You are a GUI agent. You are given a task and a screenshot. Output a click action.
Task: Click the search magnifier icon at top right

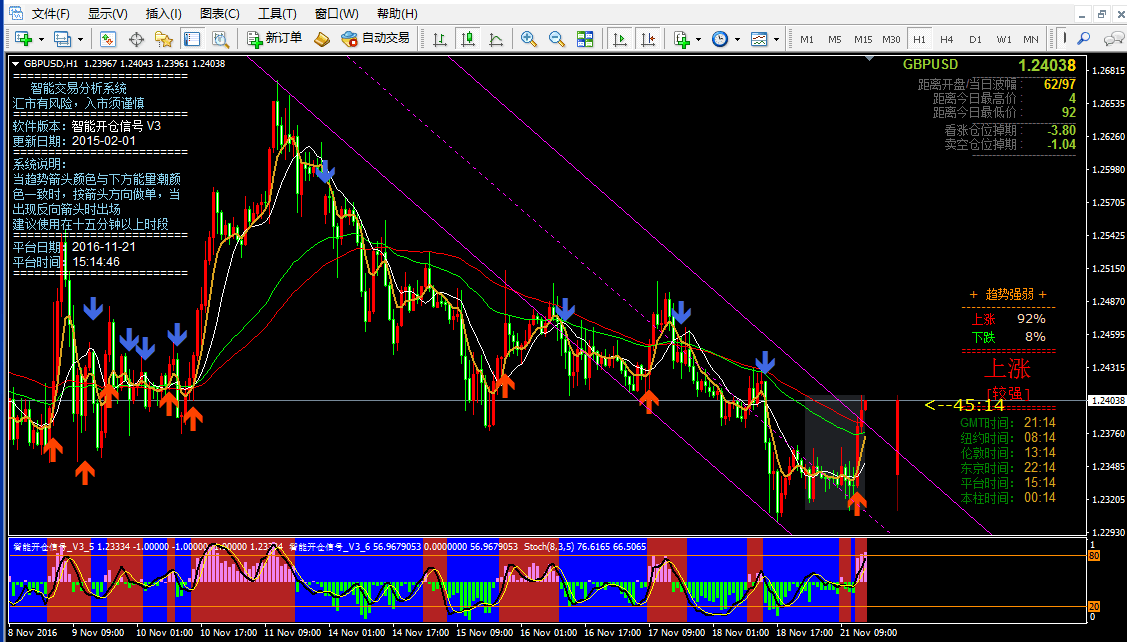pos(1083,39)
